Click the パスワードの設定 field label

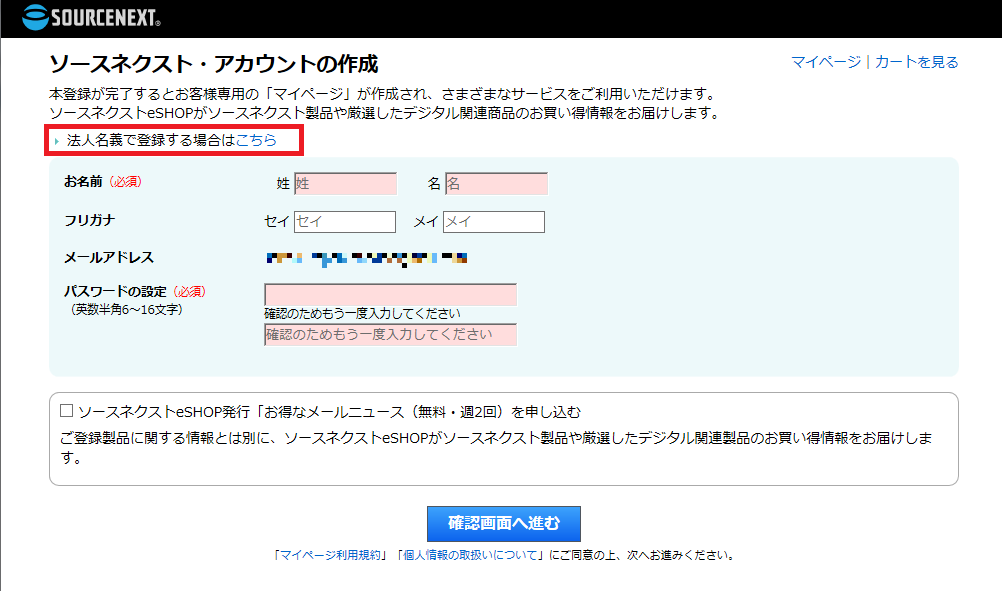[x=116, y=291]
